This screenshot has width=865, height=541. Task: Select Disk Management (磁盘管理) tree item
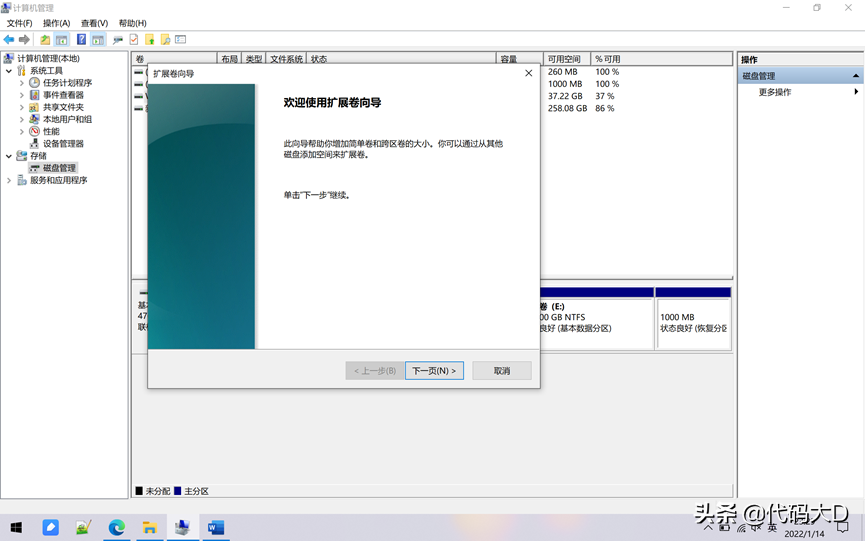pos(59,168)
